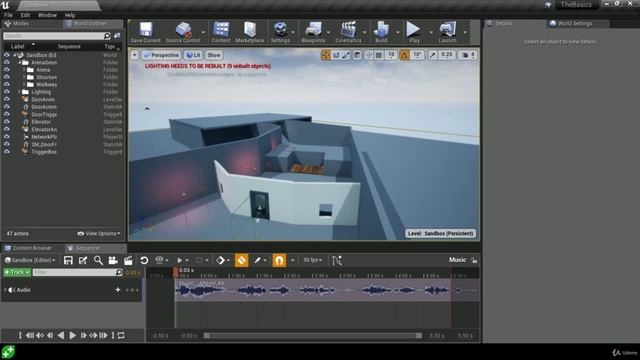Open Source Control dropdown arrow
640x360 pixels.
click(203, 32)
